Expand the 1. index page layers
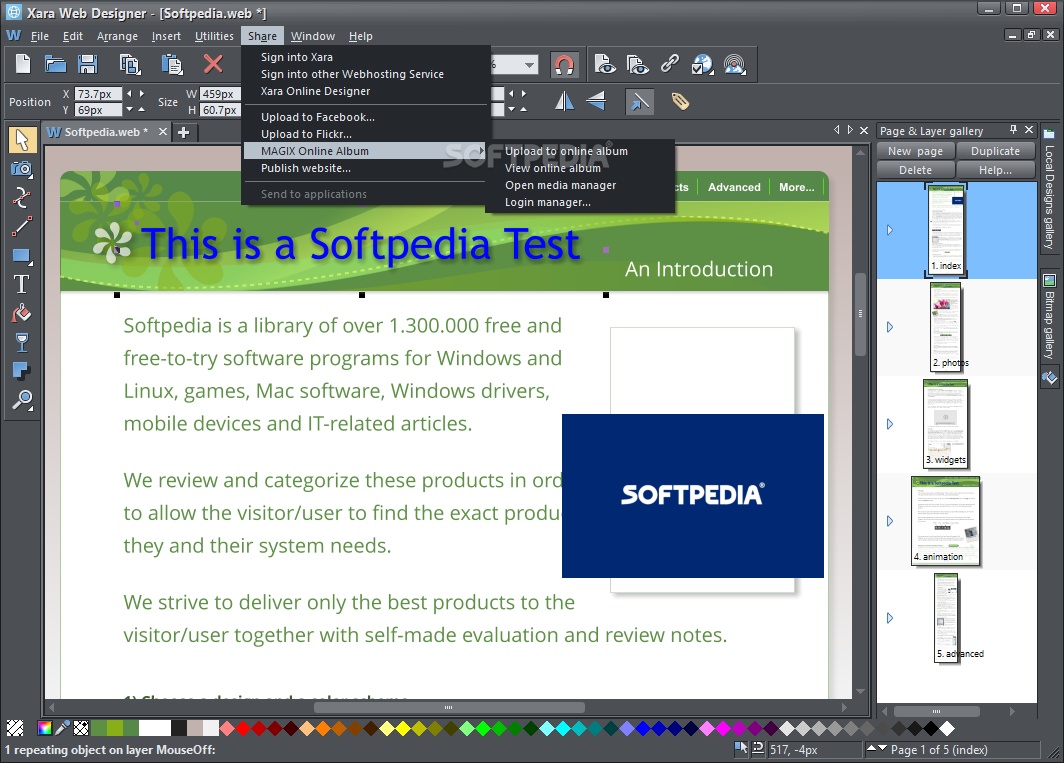Image resolution: width=1064 pixels, height=763 pixels. (890, 230)
